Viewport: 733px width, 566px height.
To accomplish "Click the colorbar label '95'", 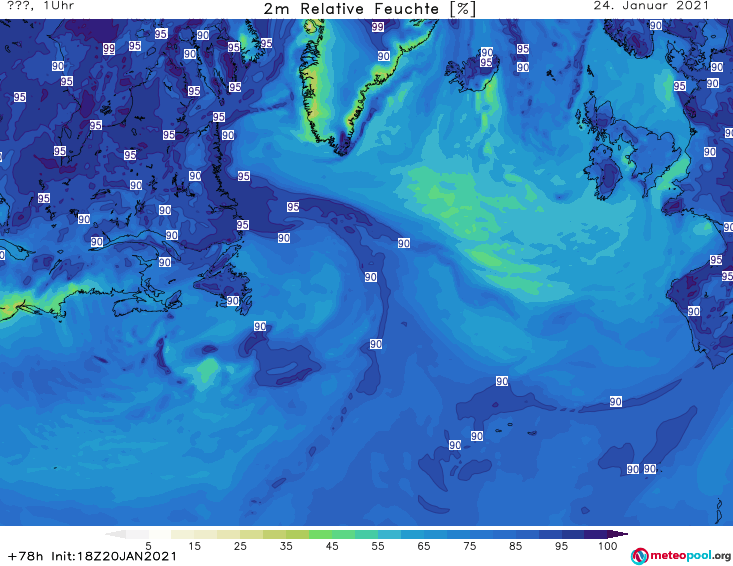I will coord(561,546).
